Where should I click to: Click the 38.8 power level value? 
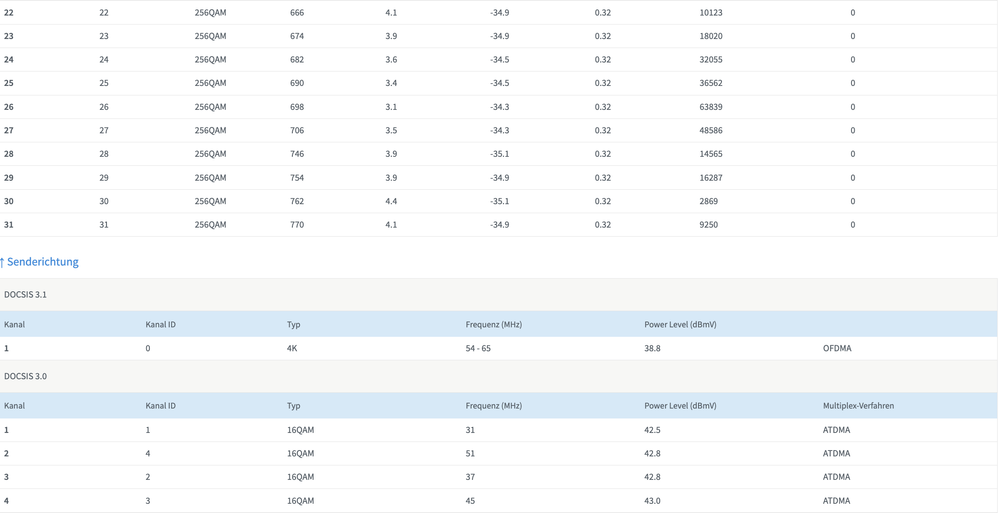point(652,349)
